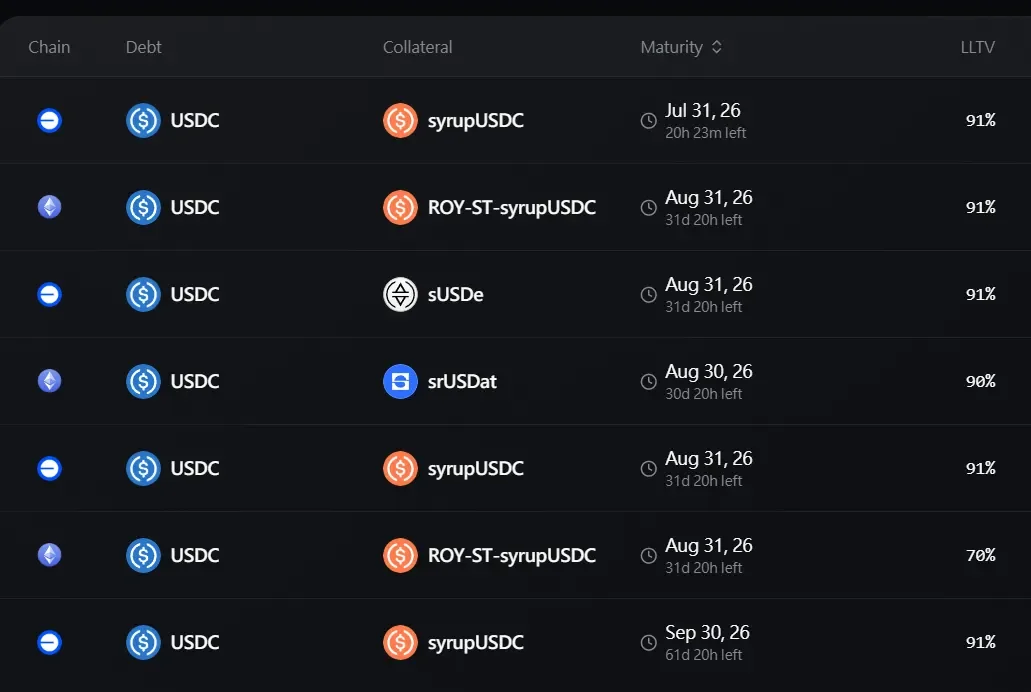Screen dimensions: 1031x692
Task: Click the Base chain icon in first row
Action: 49,120
